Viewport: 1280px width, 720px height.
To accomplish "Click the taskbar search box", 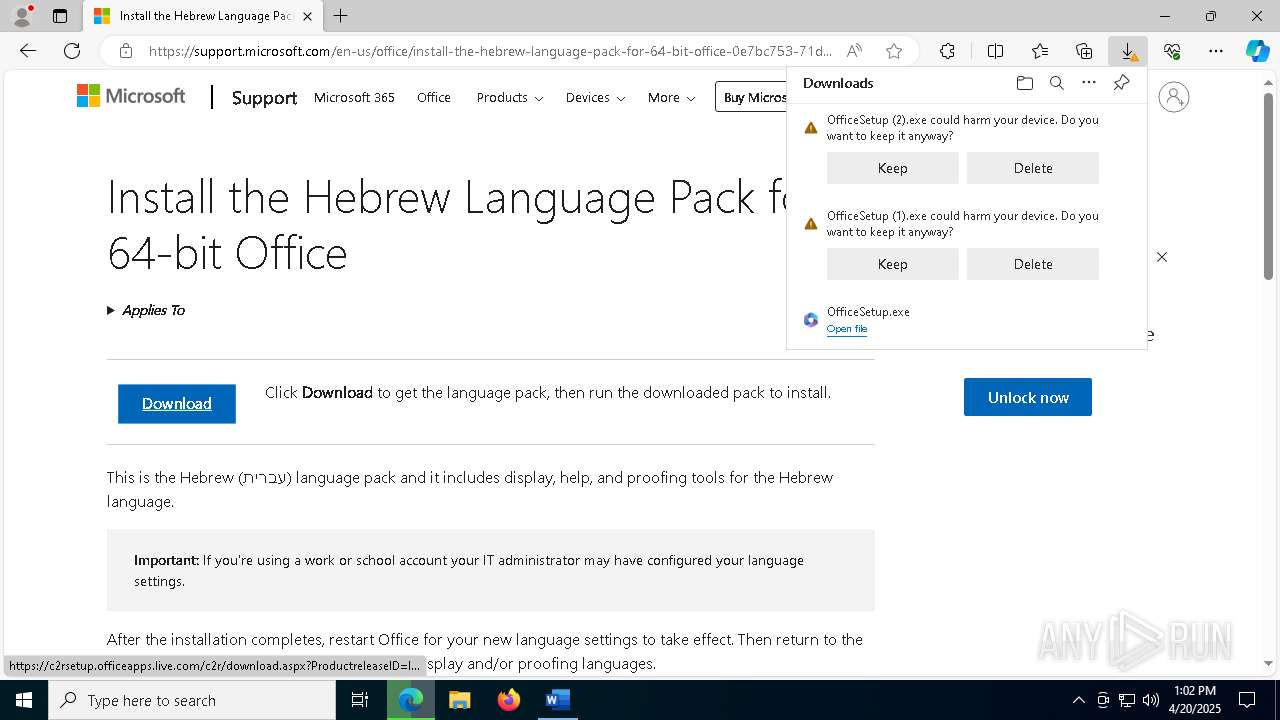I will (x=192, y=700).
